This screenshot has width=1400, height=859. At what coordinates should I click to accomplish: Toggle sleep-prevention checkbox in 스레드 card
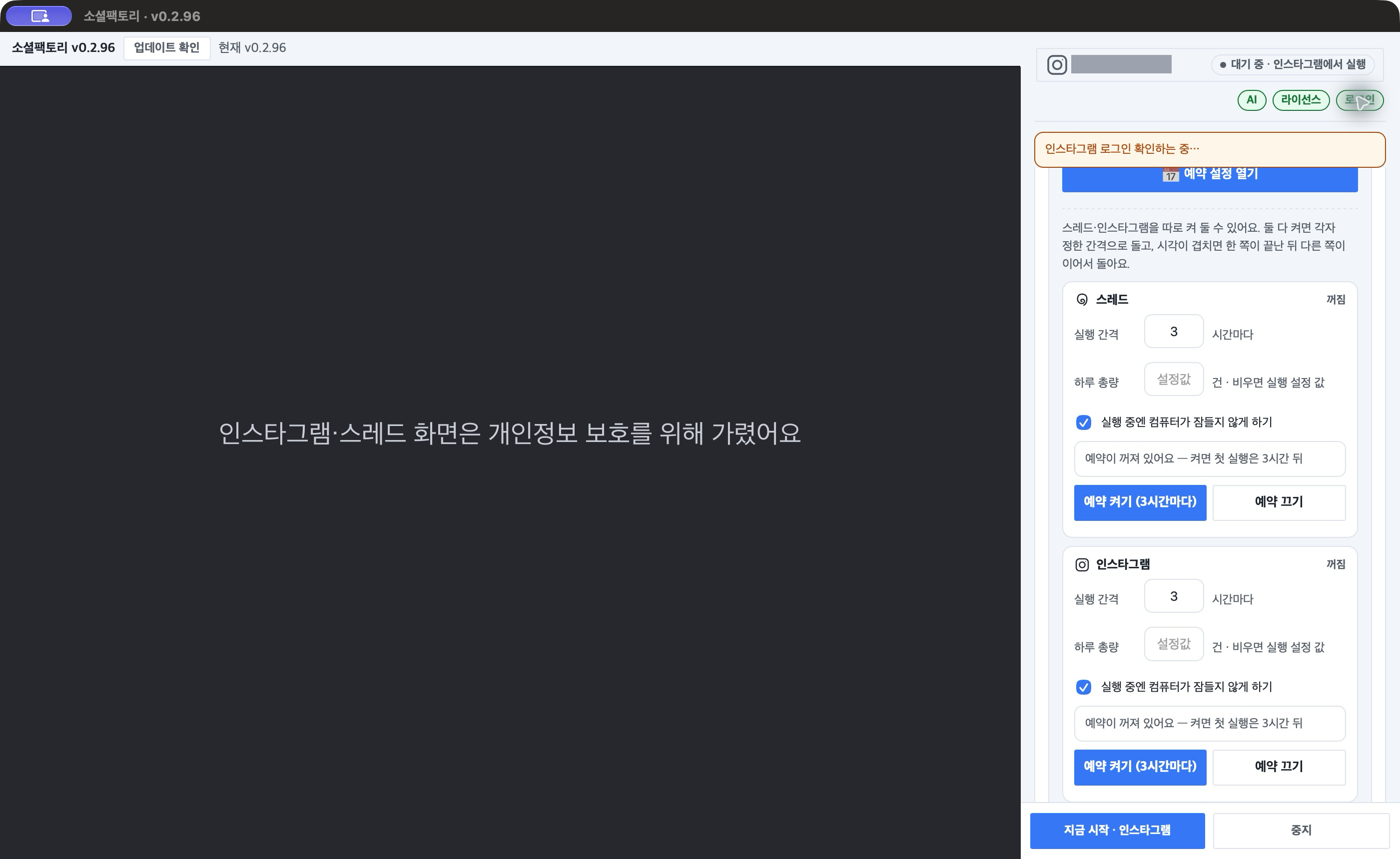point(1083,422)
